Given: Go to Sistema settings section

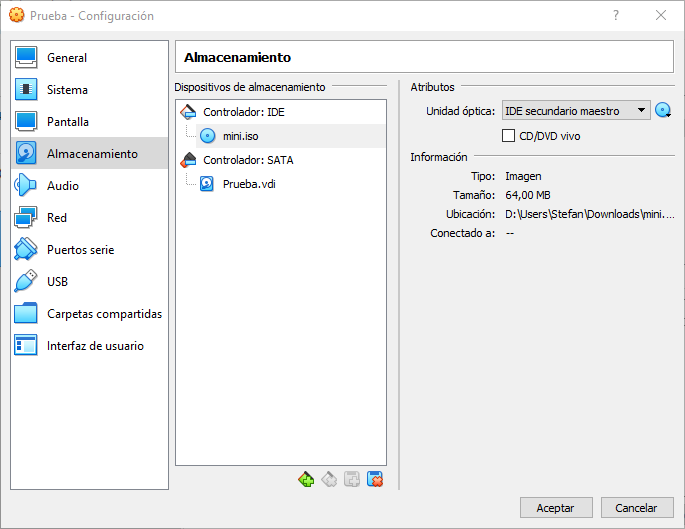Looking at the screenshot, I should pos(67,90).
